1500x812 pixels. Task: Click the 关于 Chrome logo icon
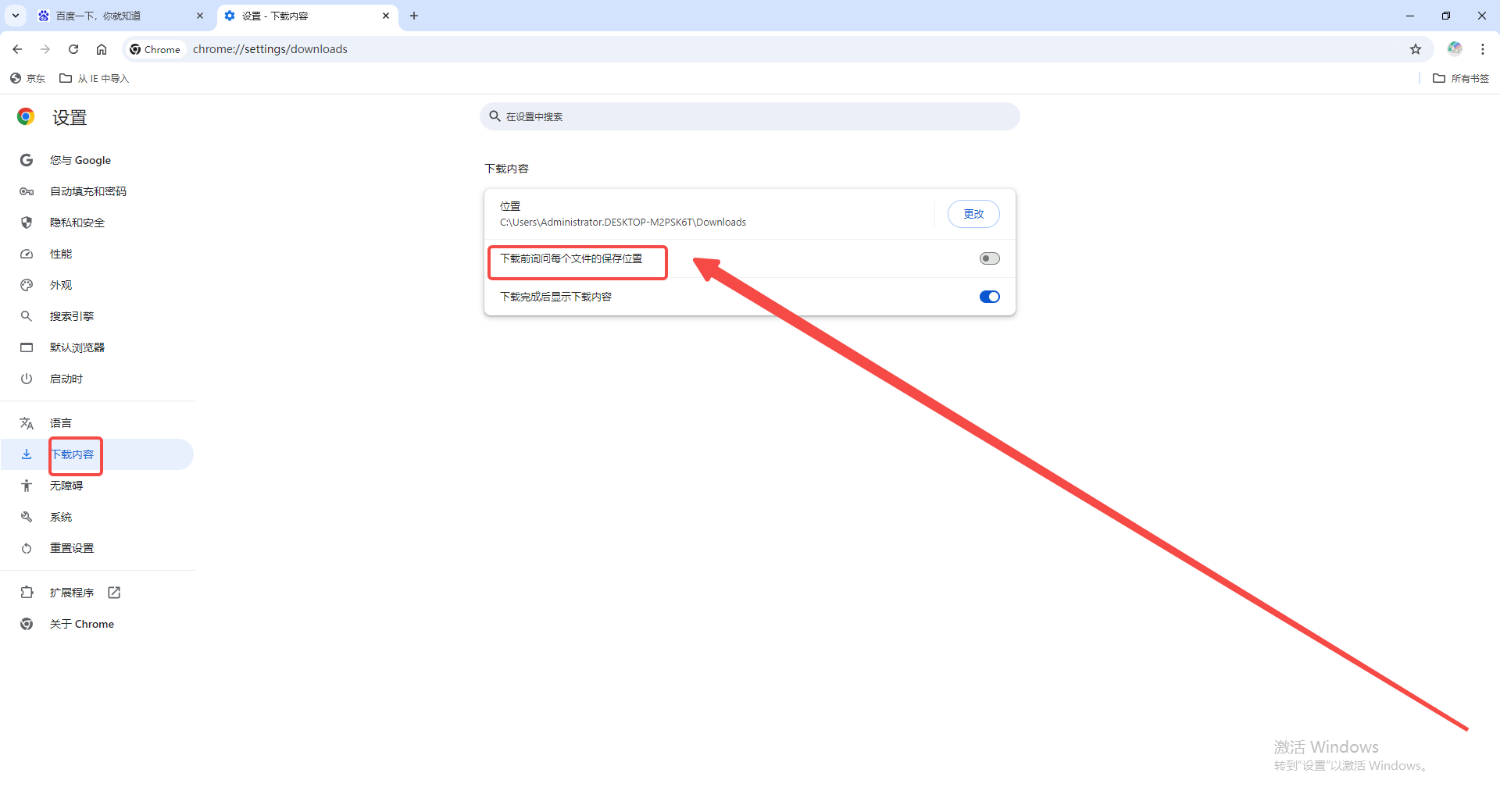click(27, 624)
